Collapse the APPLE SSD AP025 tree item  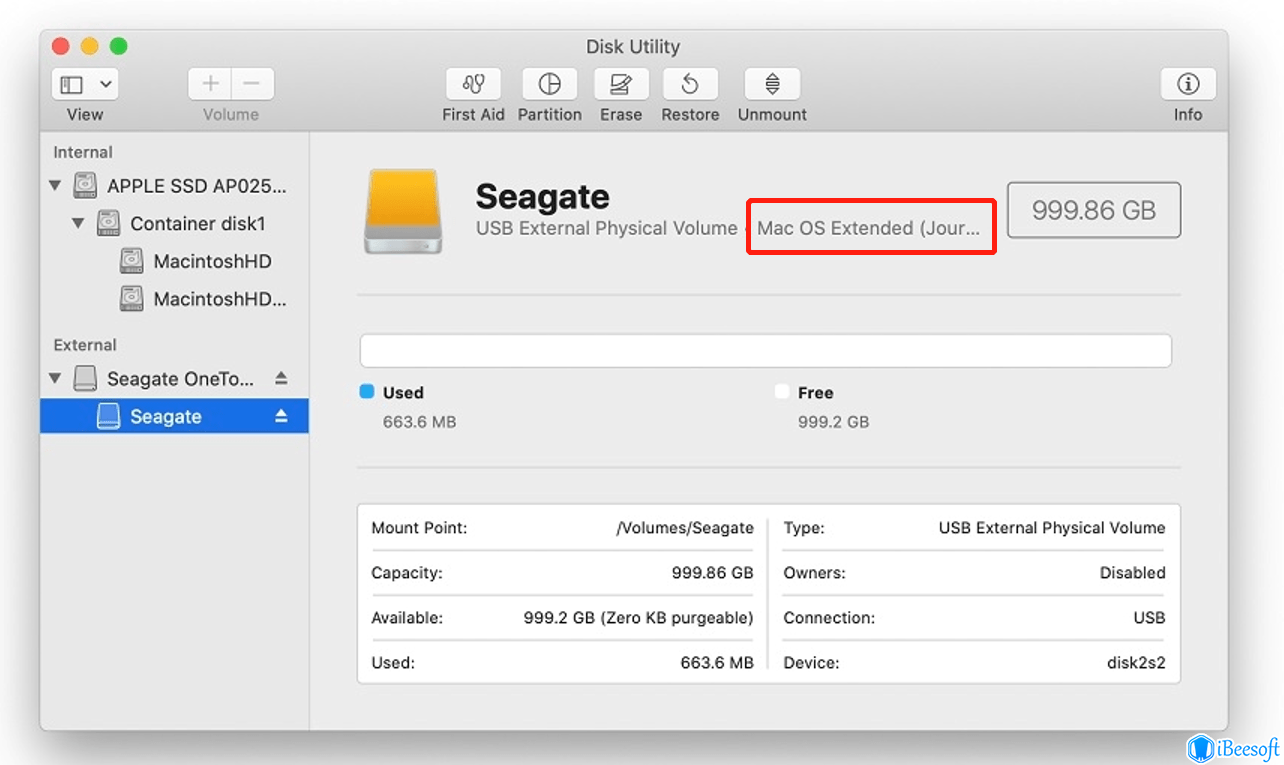point(55,185)
